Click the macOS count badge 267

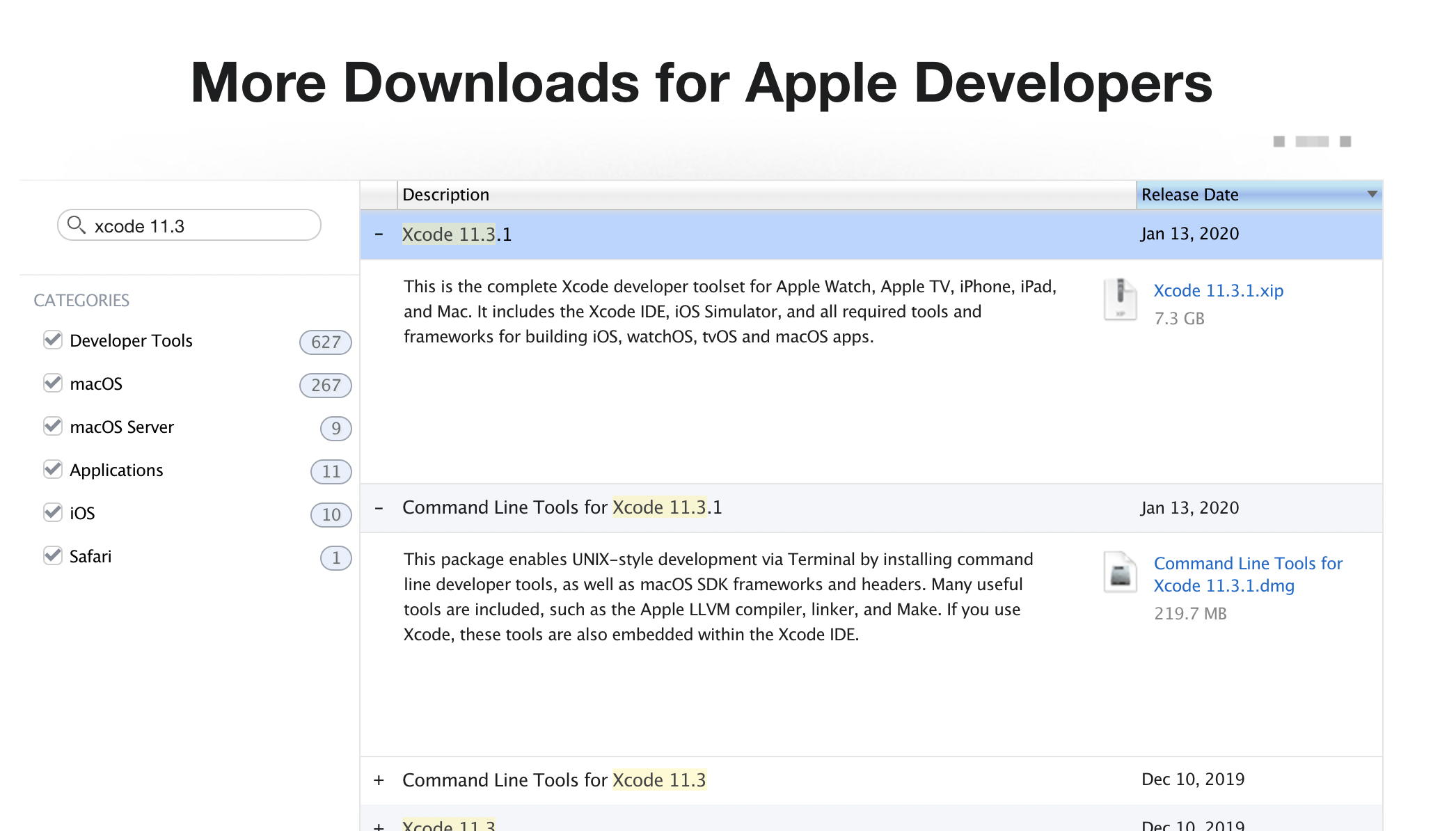tap(325, 385)
